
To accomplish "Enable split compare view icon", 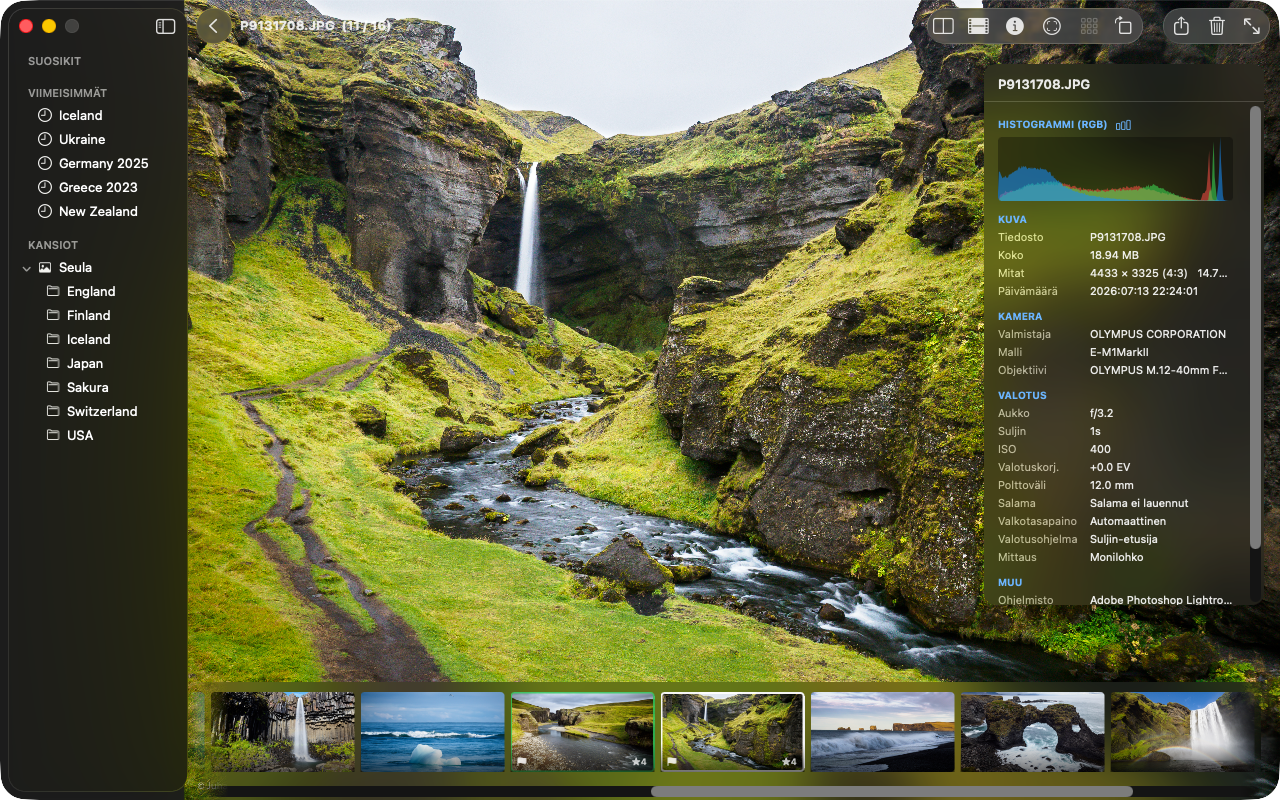I will click(x=943, y=27).
